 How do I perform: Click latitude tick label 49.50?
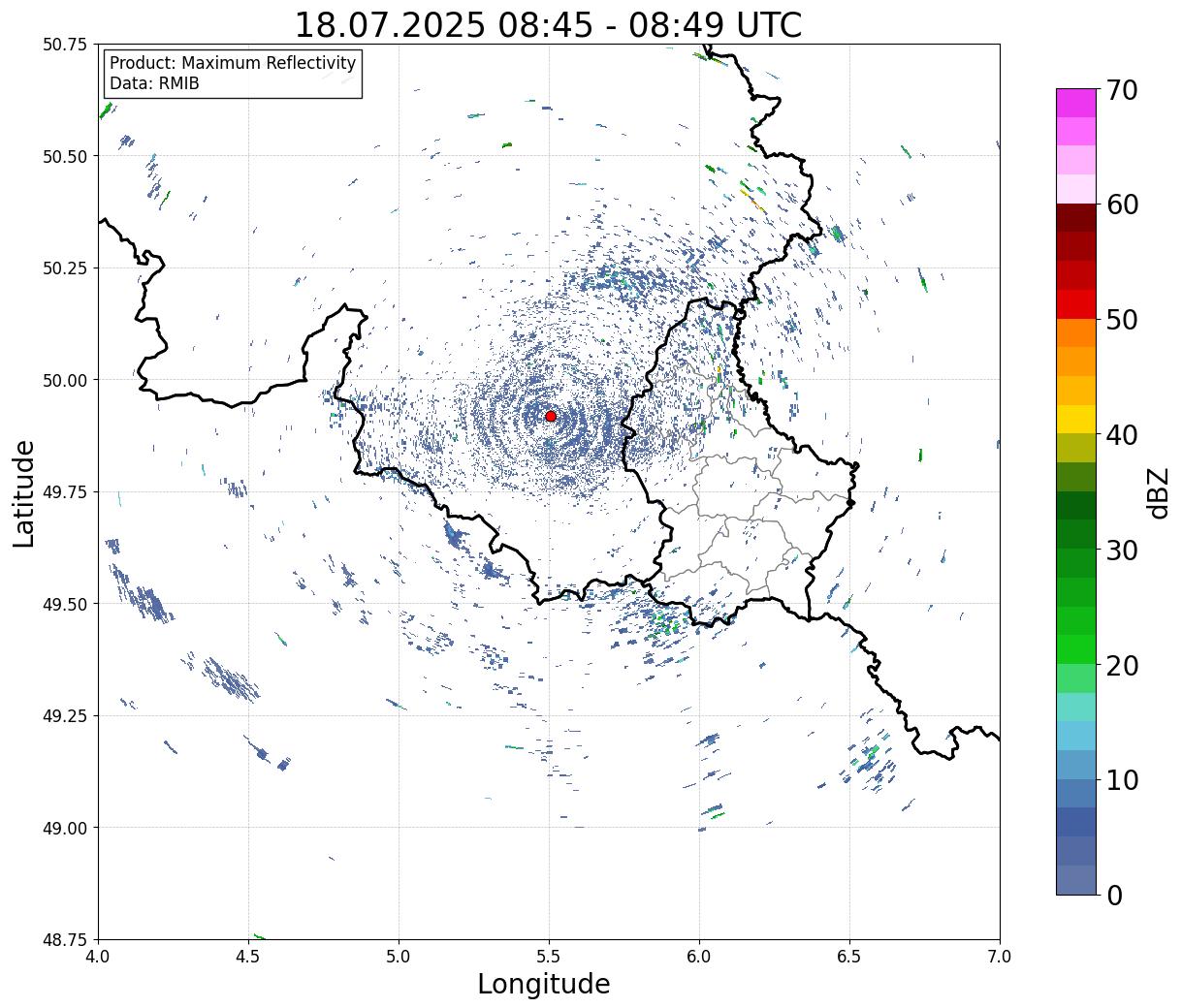65,604
